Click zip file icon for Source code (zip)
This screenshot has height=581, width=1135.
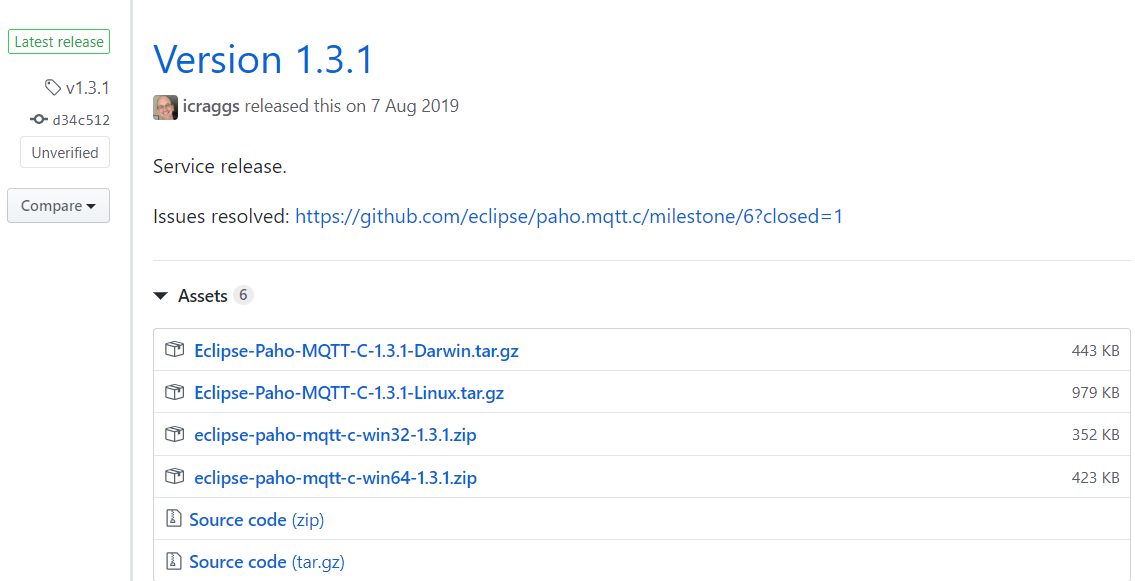[x=174, y=519]
